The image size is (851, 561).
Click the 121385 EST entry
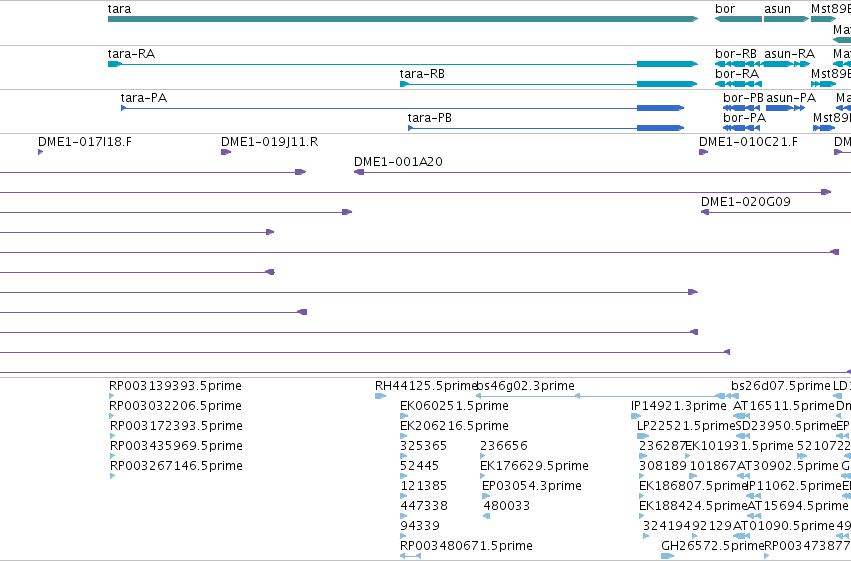point(403,496)
